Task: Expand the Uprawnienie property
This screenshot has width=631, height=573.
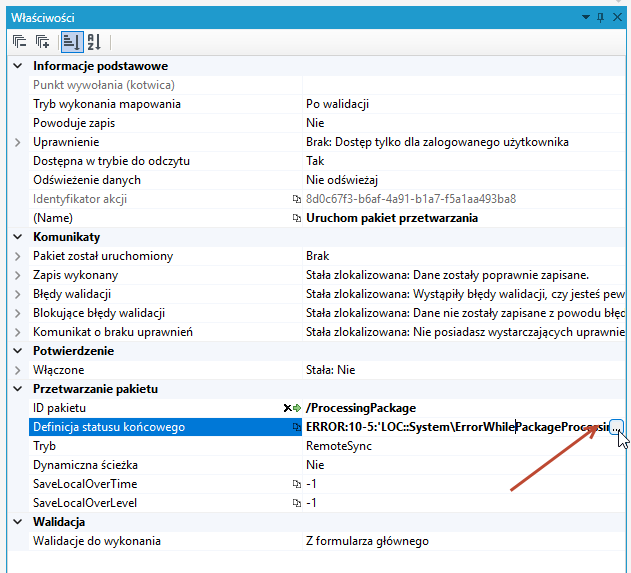Action: [x=18, y=142]
